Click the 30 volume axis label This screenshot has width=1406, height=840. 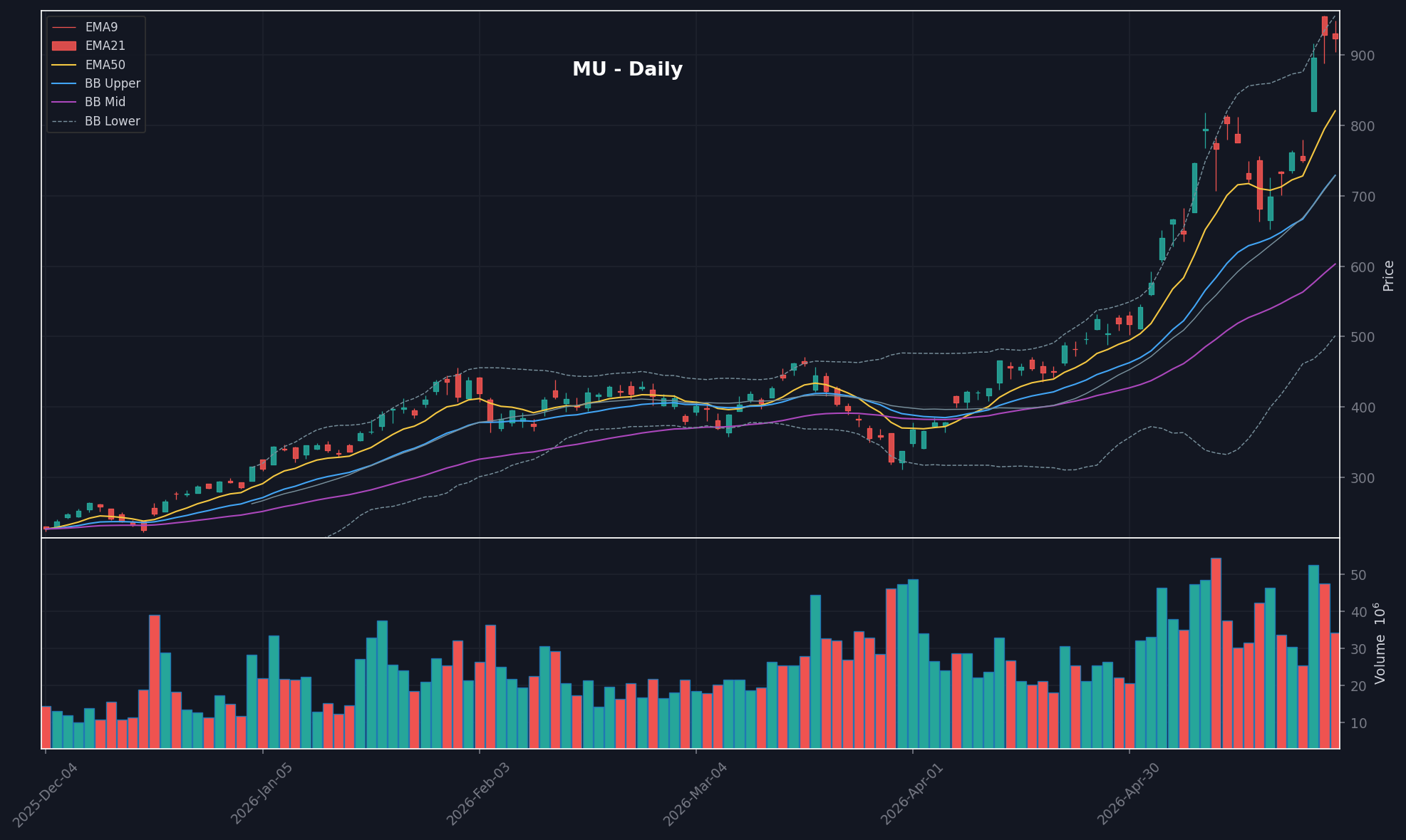(1358, 649)
